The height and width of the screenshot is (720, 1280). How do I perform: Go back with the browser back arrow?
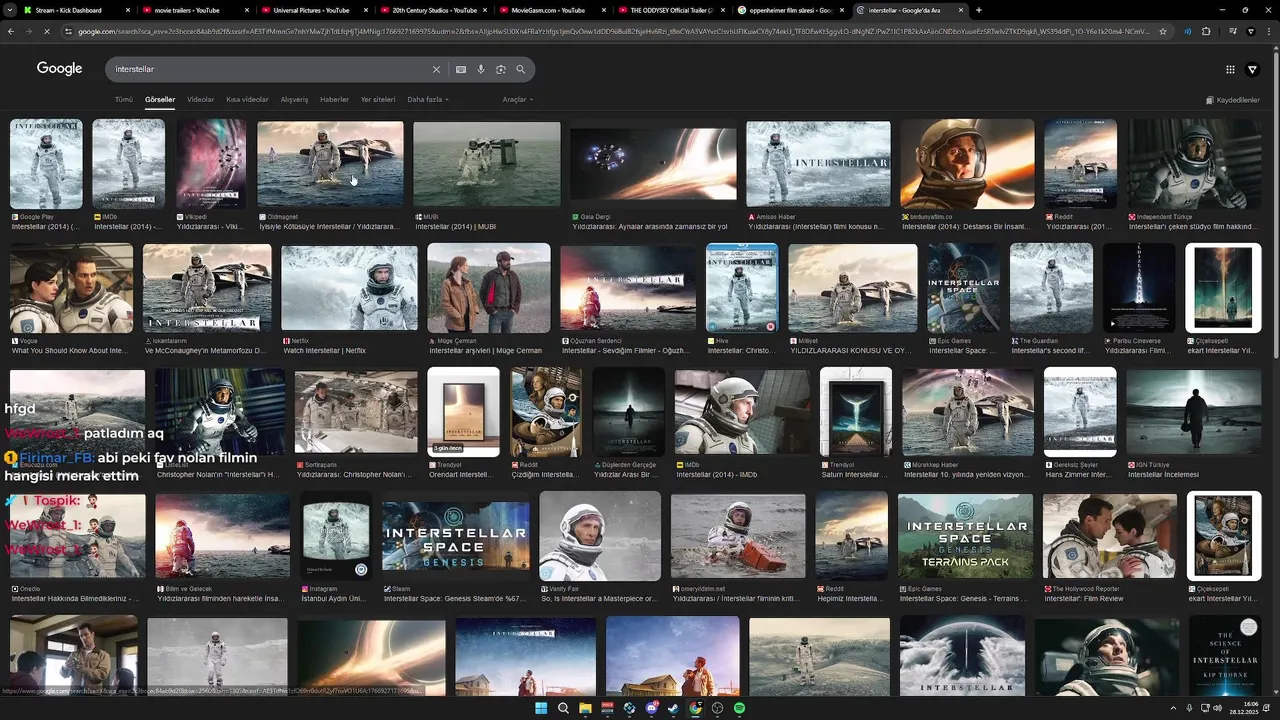[x=11, y=31]
